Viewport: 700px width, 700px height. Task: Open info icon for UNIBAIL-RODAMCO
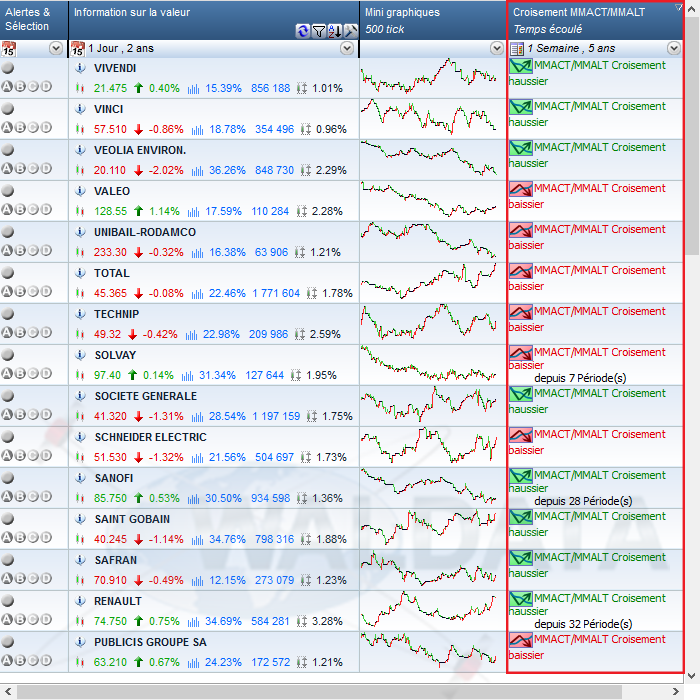[x=80, y=232]
